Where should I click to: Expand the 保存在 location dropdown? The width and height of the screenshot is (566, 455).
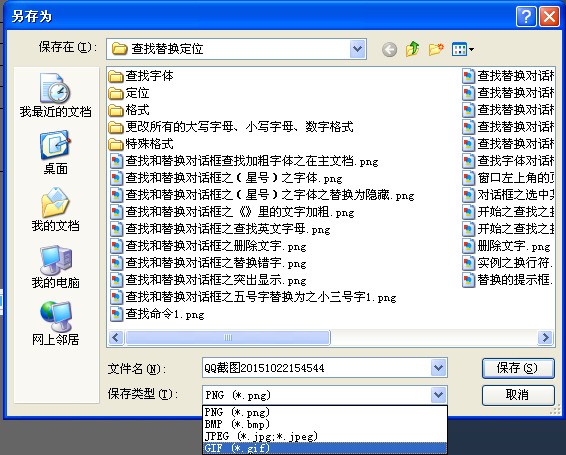tap(357, 49)
